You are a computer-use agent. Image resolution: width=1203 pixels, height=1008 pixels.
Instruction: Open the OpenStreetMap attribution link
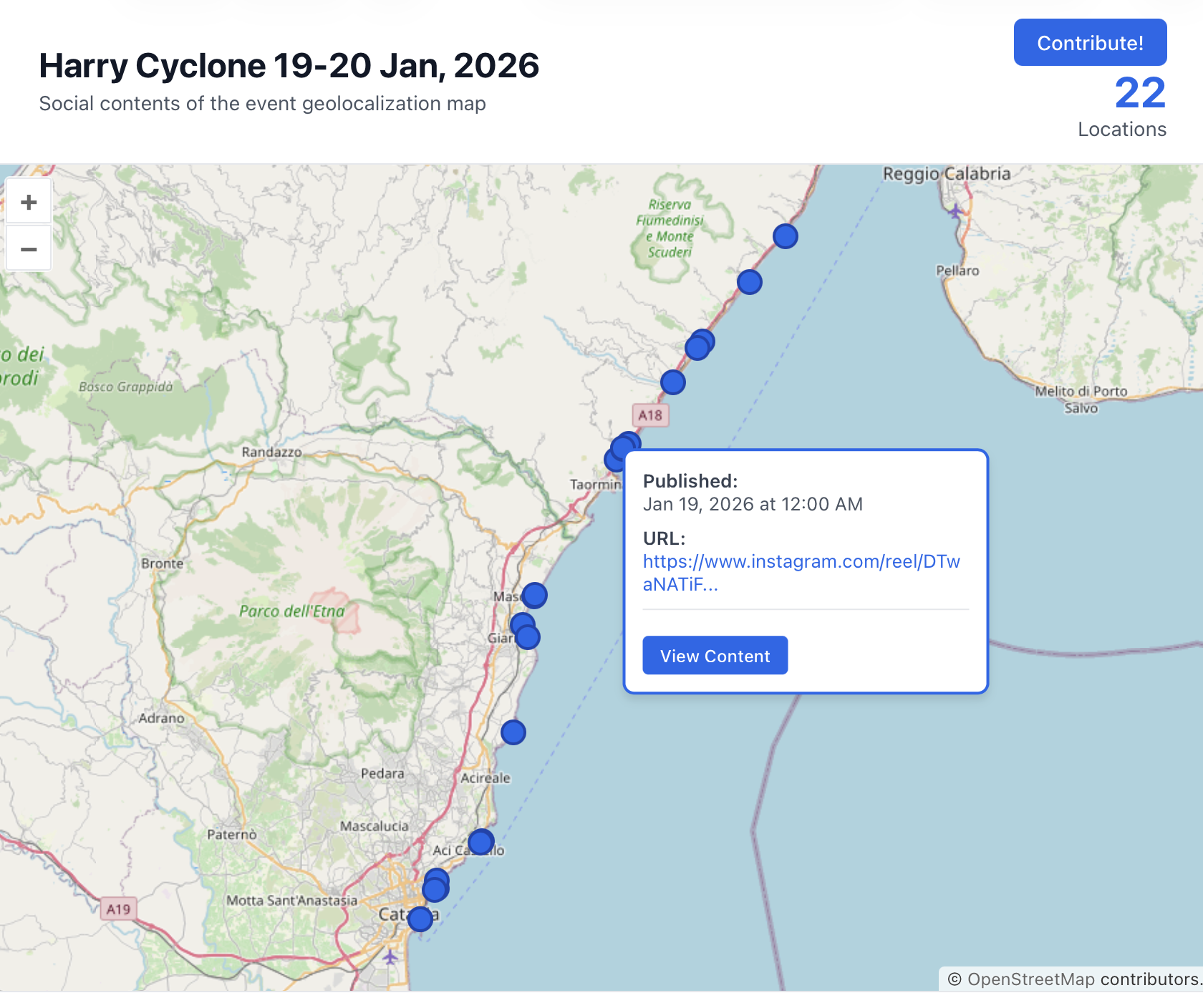click(1030, 979)
